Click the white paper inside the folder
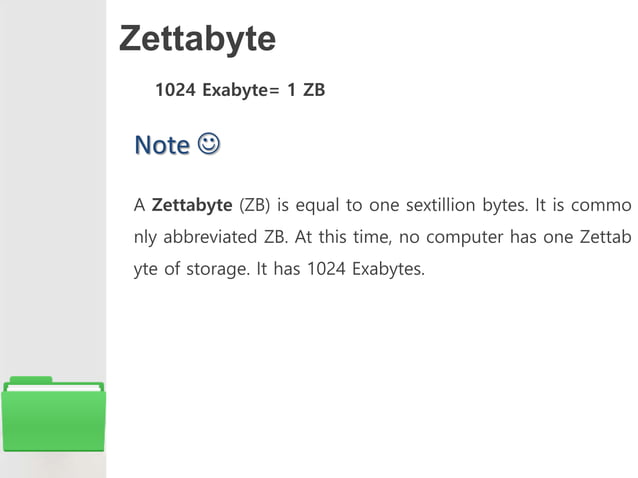This screenshot has width=638, height=478. tap(54, 388)
